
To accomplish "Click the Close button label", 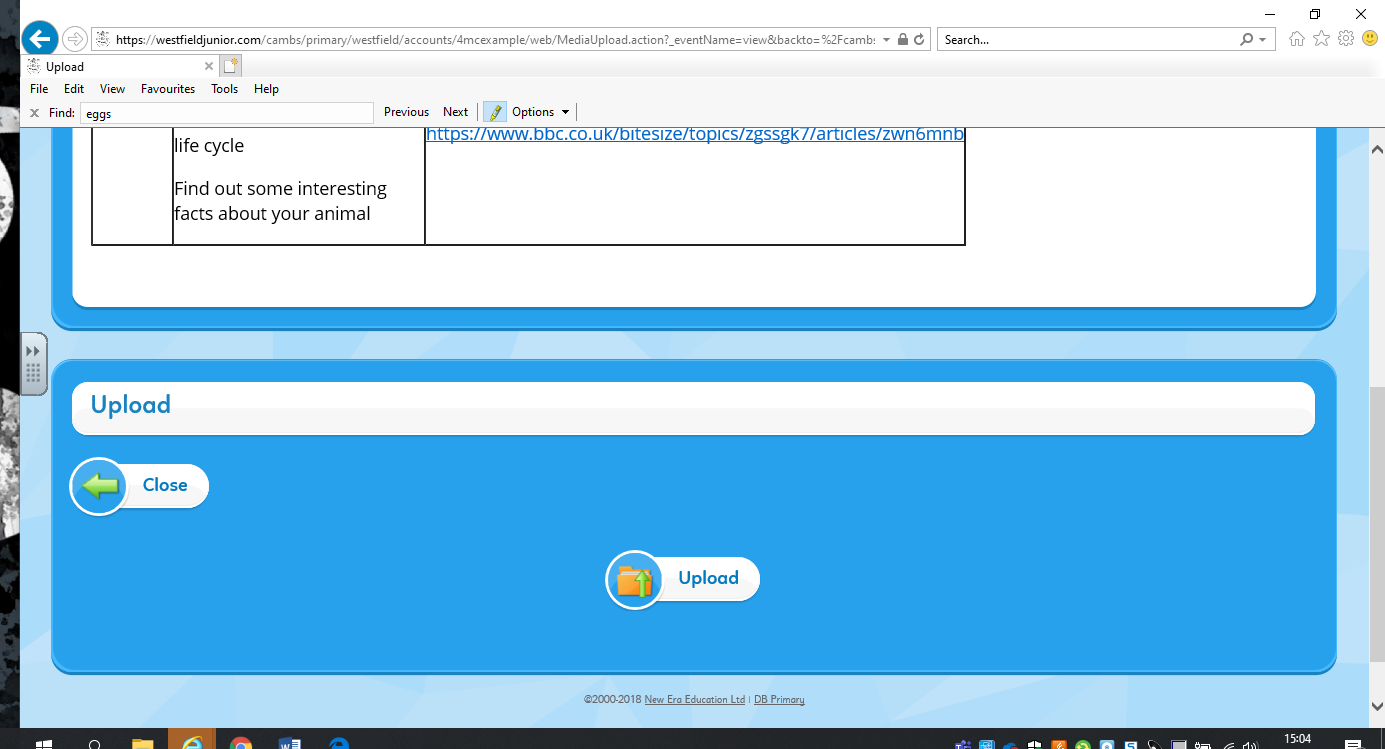I will coord(165,485).
